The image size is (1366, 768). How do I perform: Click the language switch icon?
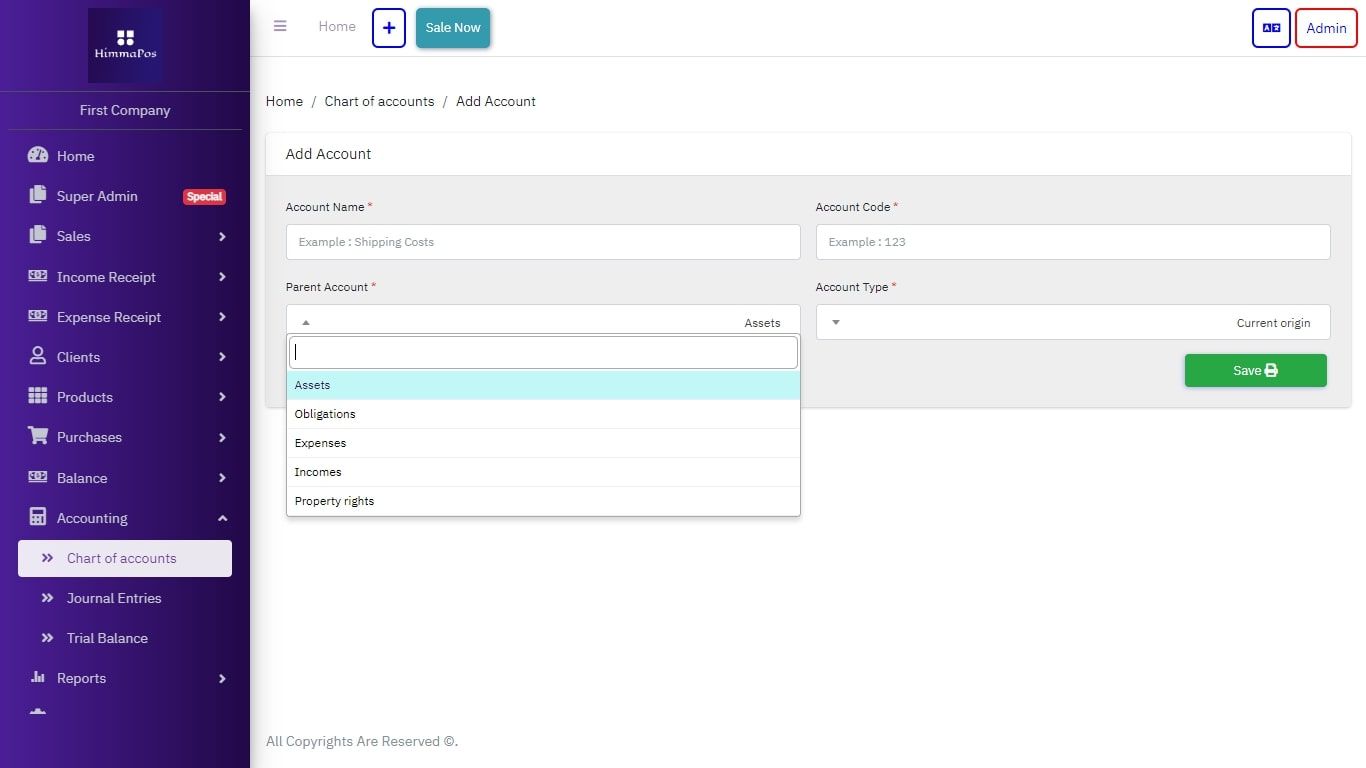click(x=1271, y=28)
